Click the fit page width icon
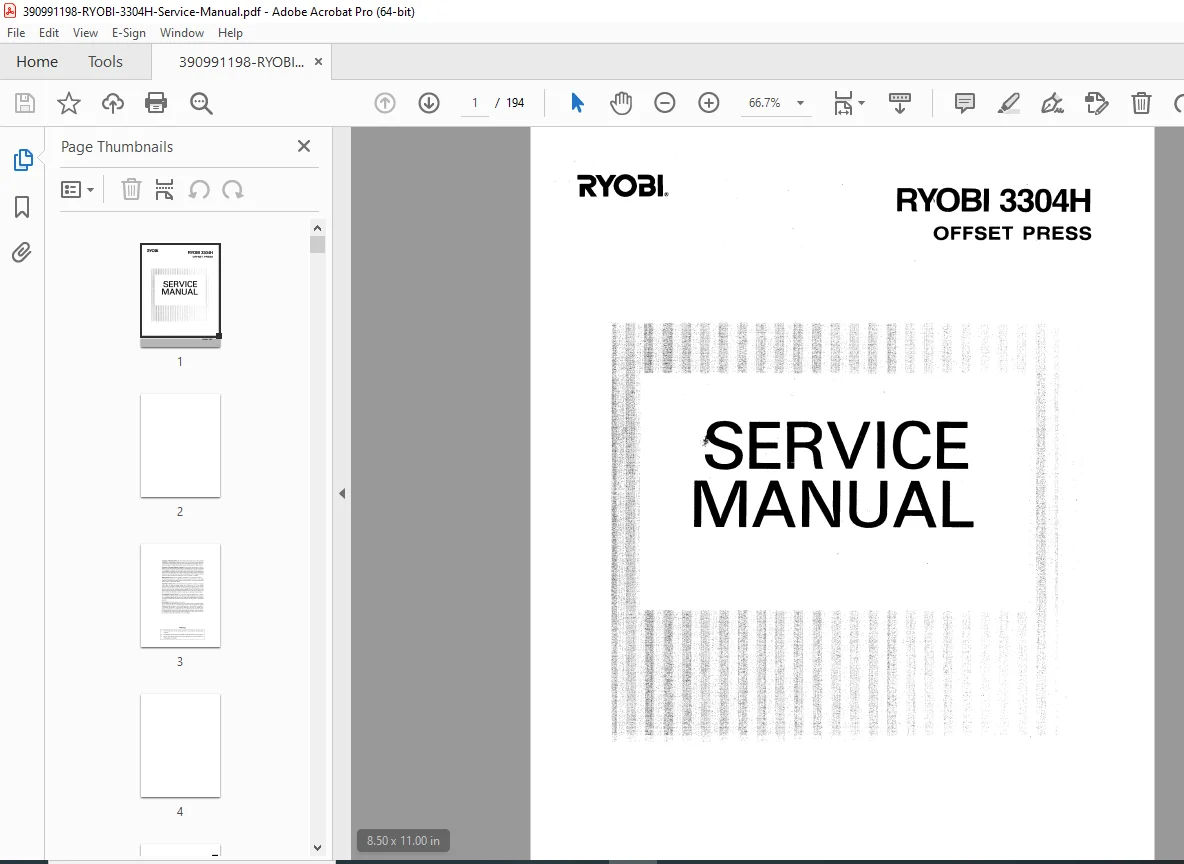Image resolution: width=1184 pixels, height=864 pixels. [x=843, y=103]
